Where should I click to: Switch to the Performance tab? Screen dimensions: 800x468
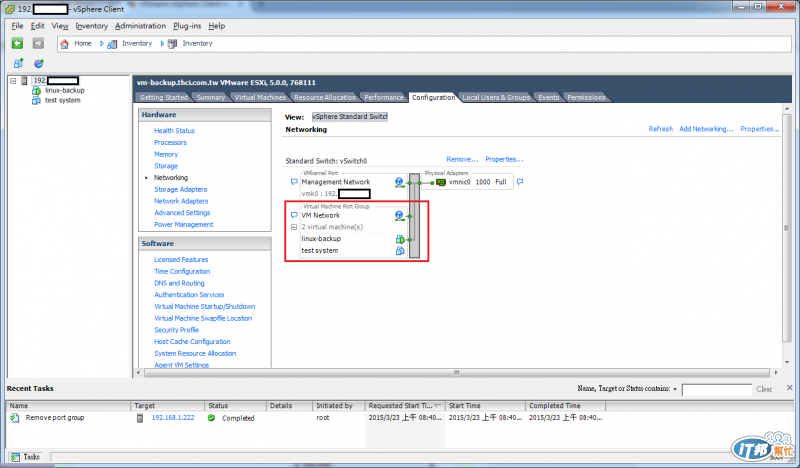[384, 97]
